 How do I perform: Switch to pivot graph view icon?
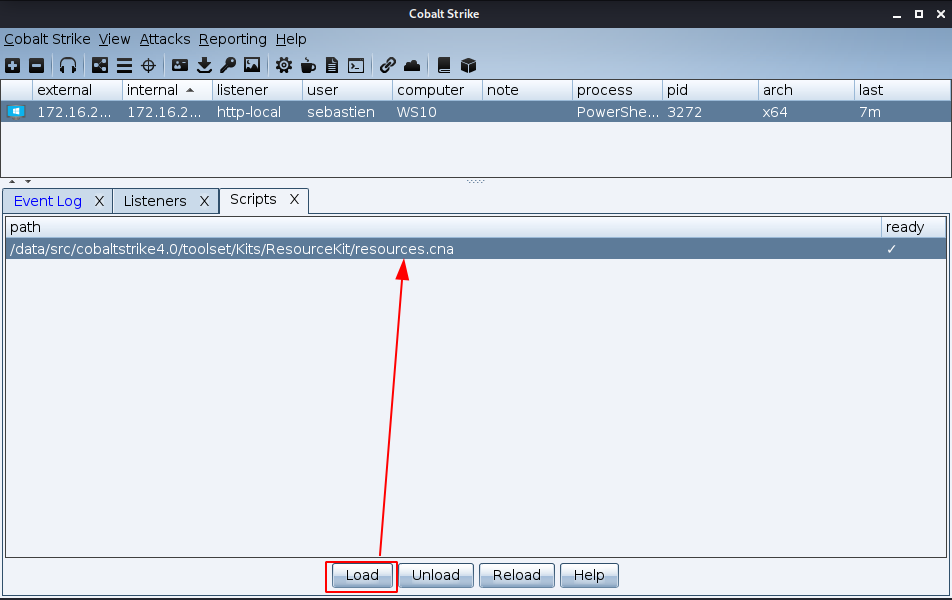[x=100, y=66]
